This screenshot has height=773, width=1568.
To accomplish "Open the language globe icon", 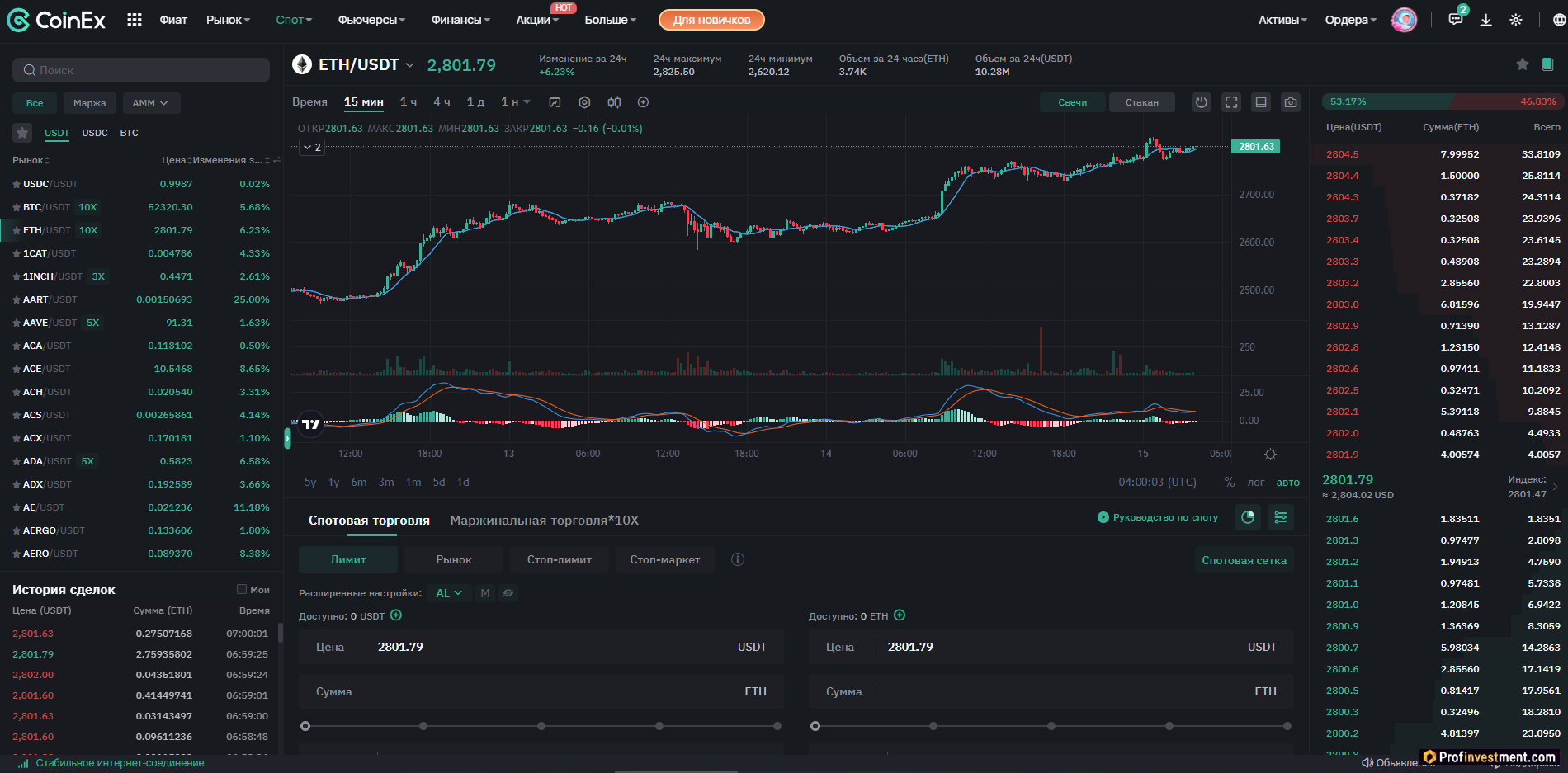I will 1559,20.
